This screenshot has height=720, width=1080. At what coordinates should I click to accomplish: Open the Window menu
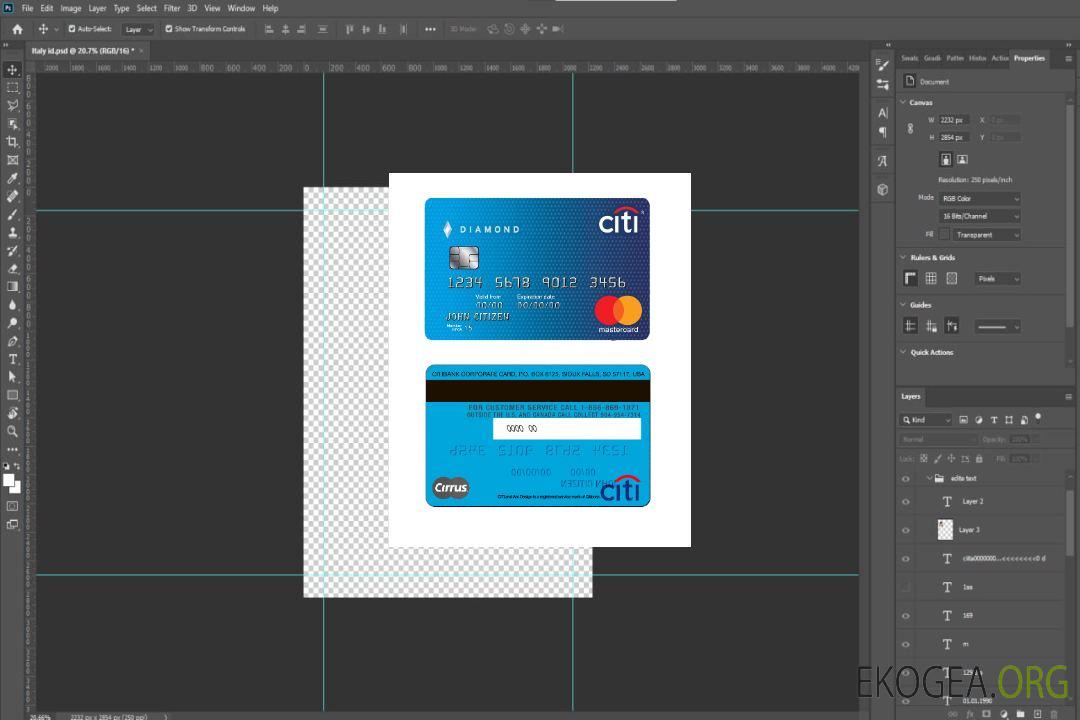tap(241, 8)
